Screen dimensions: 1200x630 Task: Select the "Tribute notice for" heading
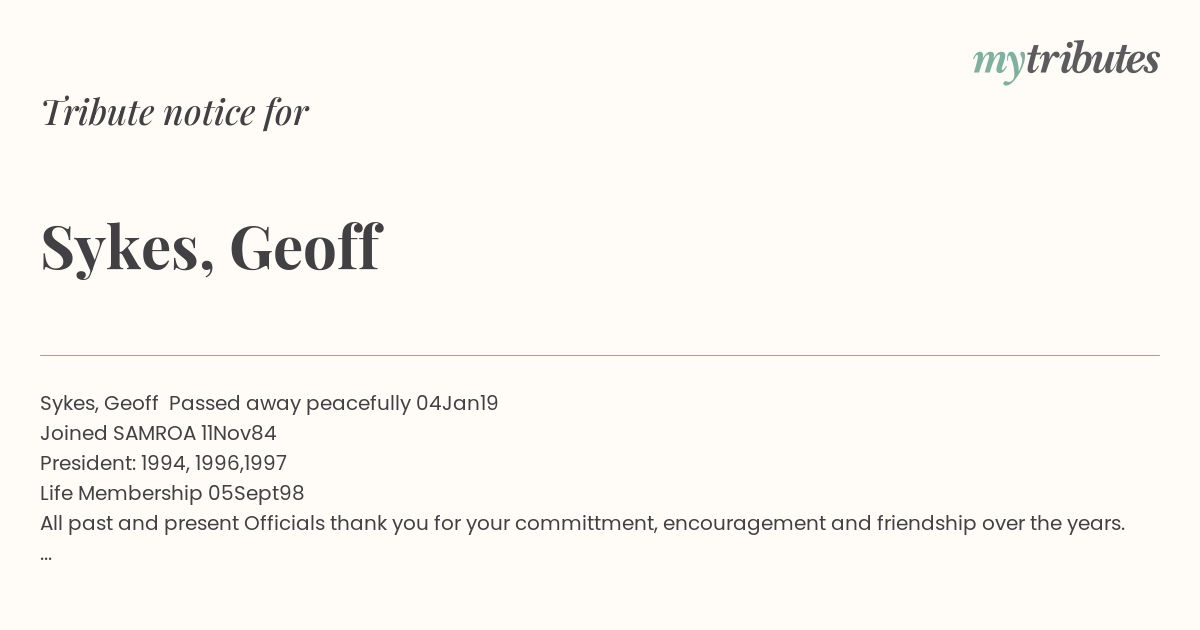pyautogui.click(x=174, y=112)
